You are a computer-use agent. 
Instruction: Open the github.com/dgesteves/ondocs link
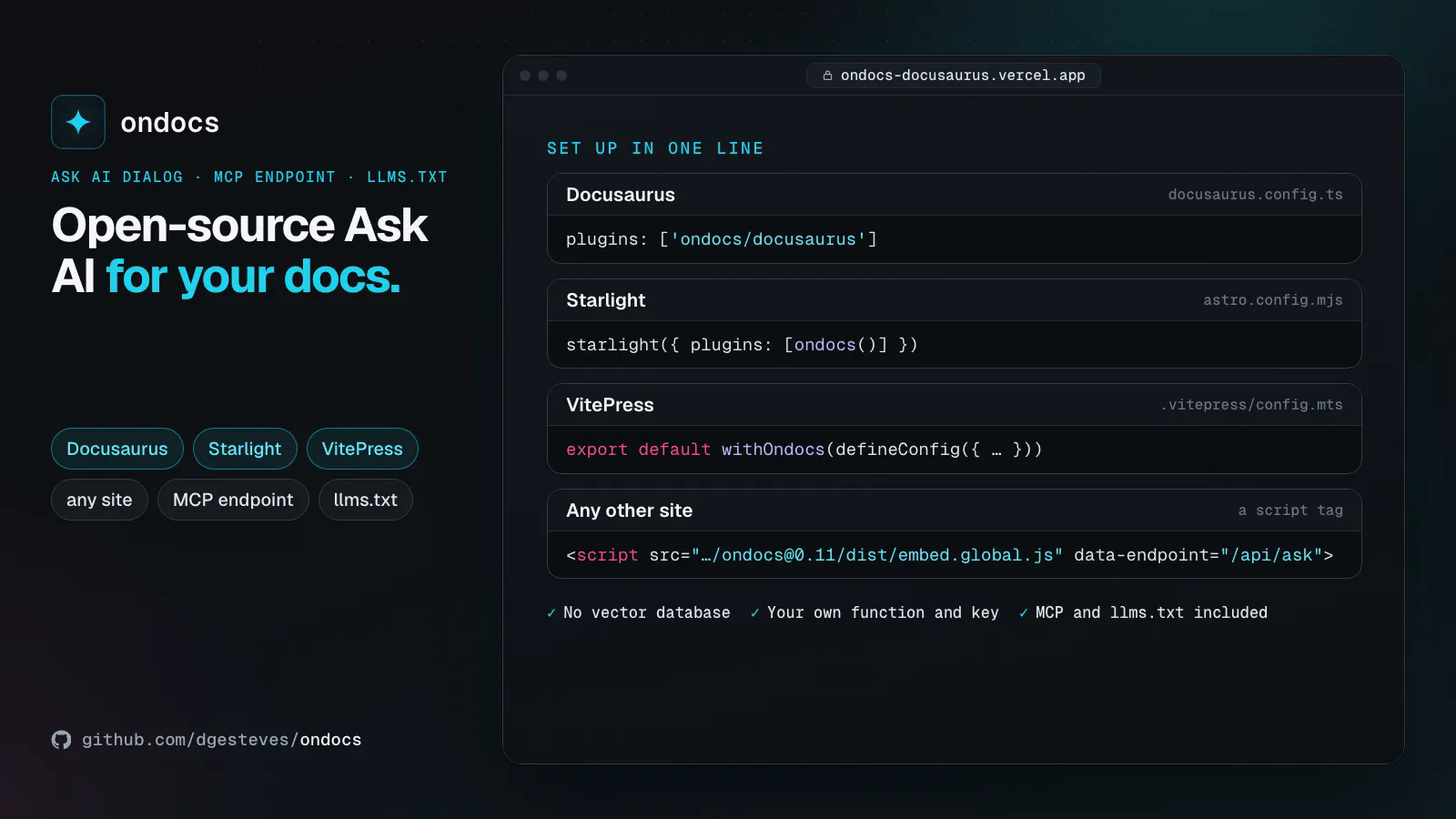coord(222,740)
